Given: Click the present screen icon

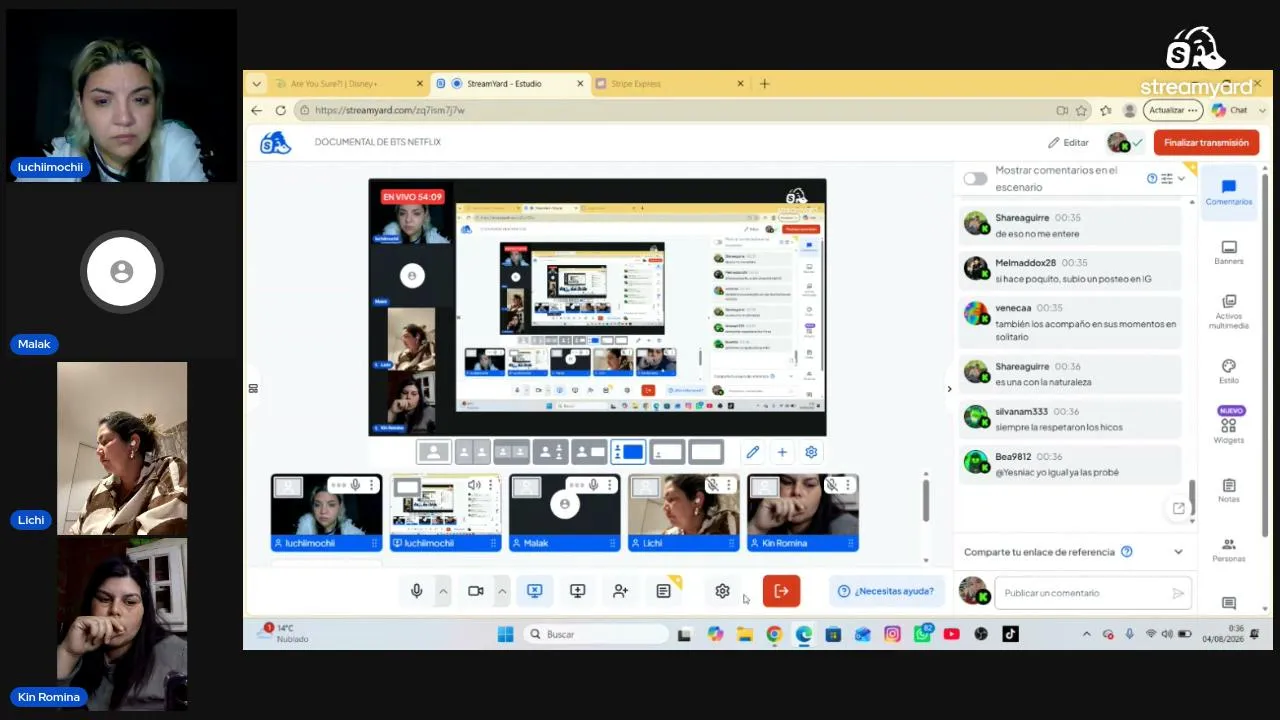Looking at the screenshot, I should [577, 591].
